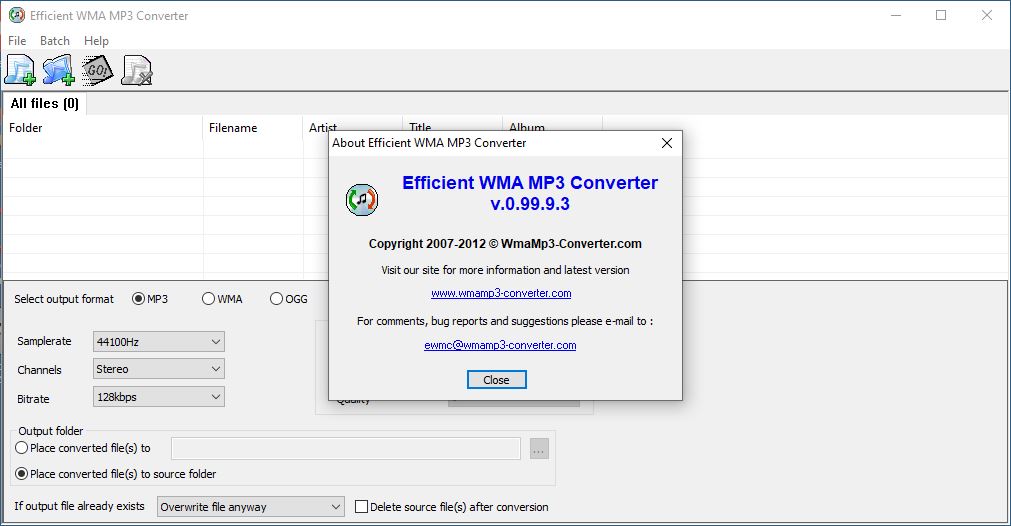Maximize the main window
The height and width of the screenshot is (526, 1011).
pos(941,15)
